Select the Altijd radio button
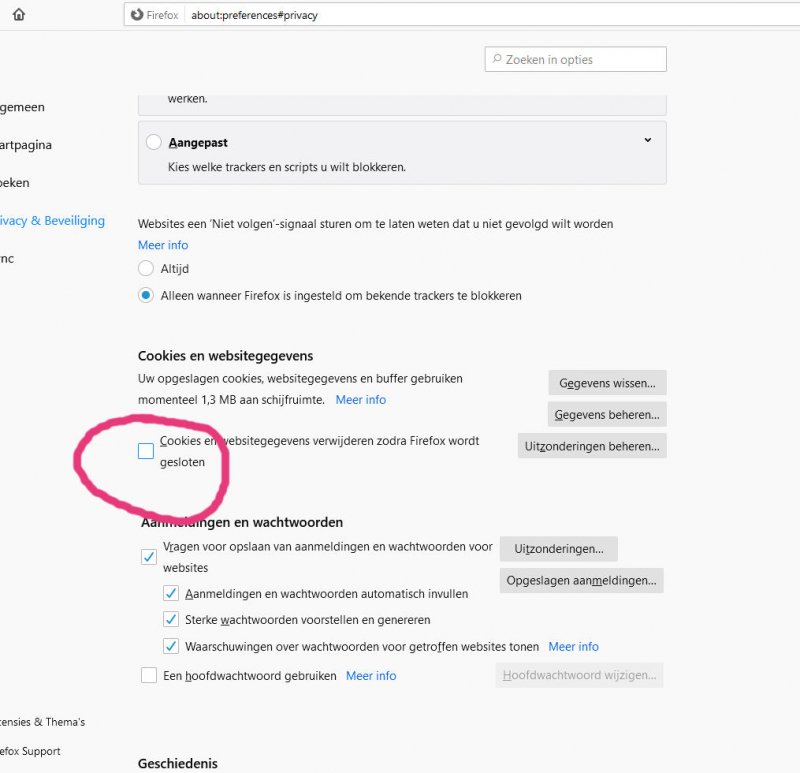800x773 pixels. (145, 268)
